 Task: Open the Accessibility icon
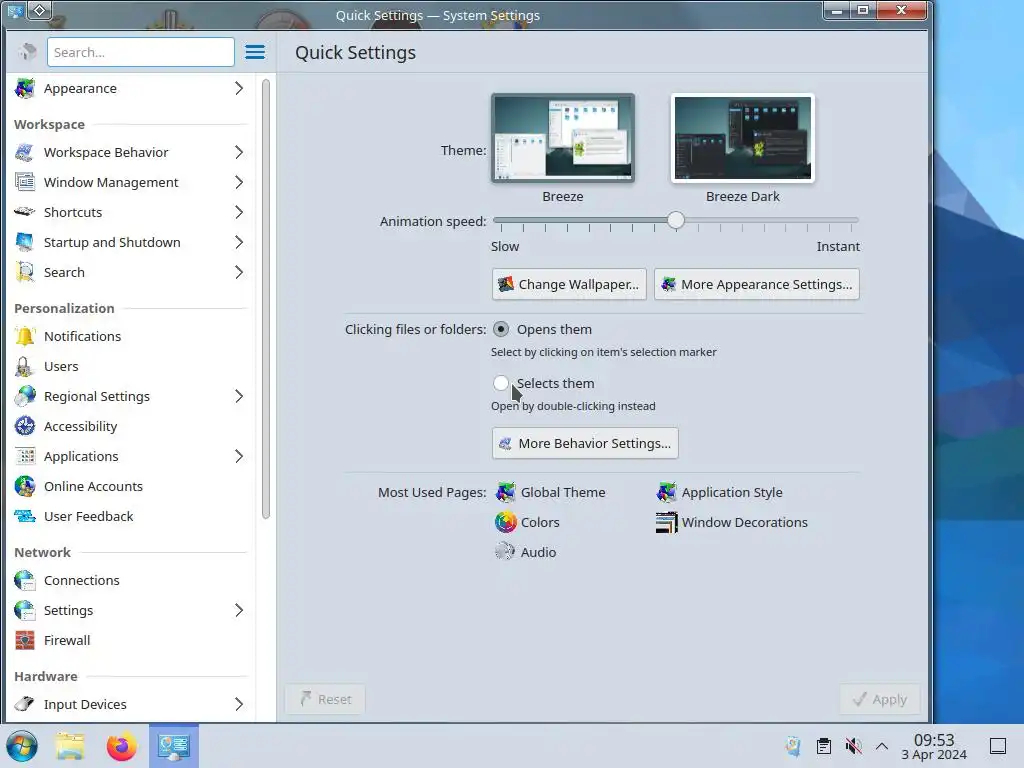[x=25, y=426]
